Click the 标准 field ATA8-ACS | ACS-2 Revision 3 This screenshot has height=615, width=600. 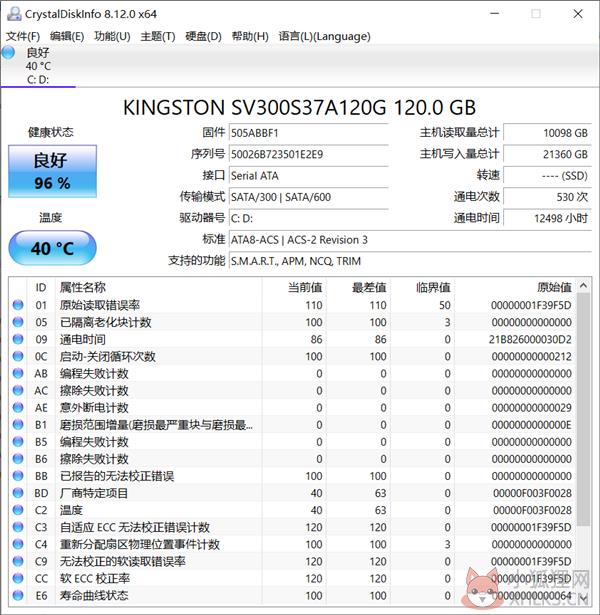(410, 240)
